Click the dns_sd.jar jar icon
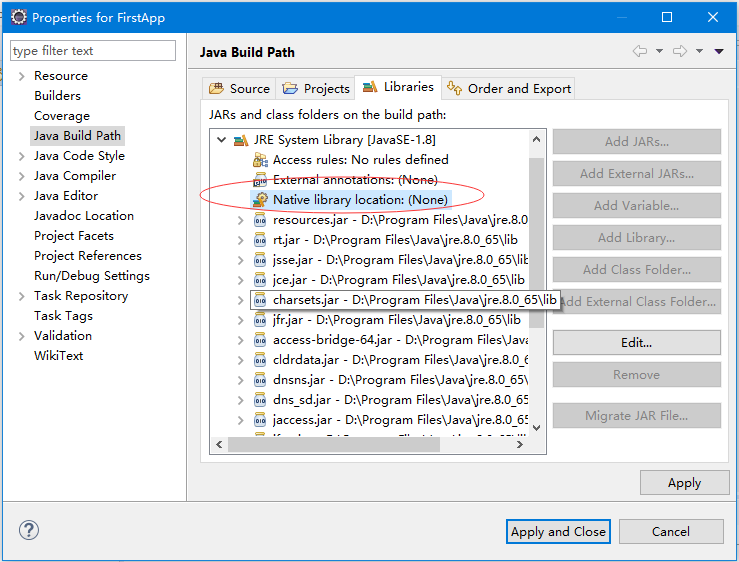Image resolution: width=739 pixels, height=562 pixels. pos(260,400)
